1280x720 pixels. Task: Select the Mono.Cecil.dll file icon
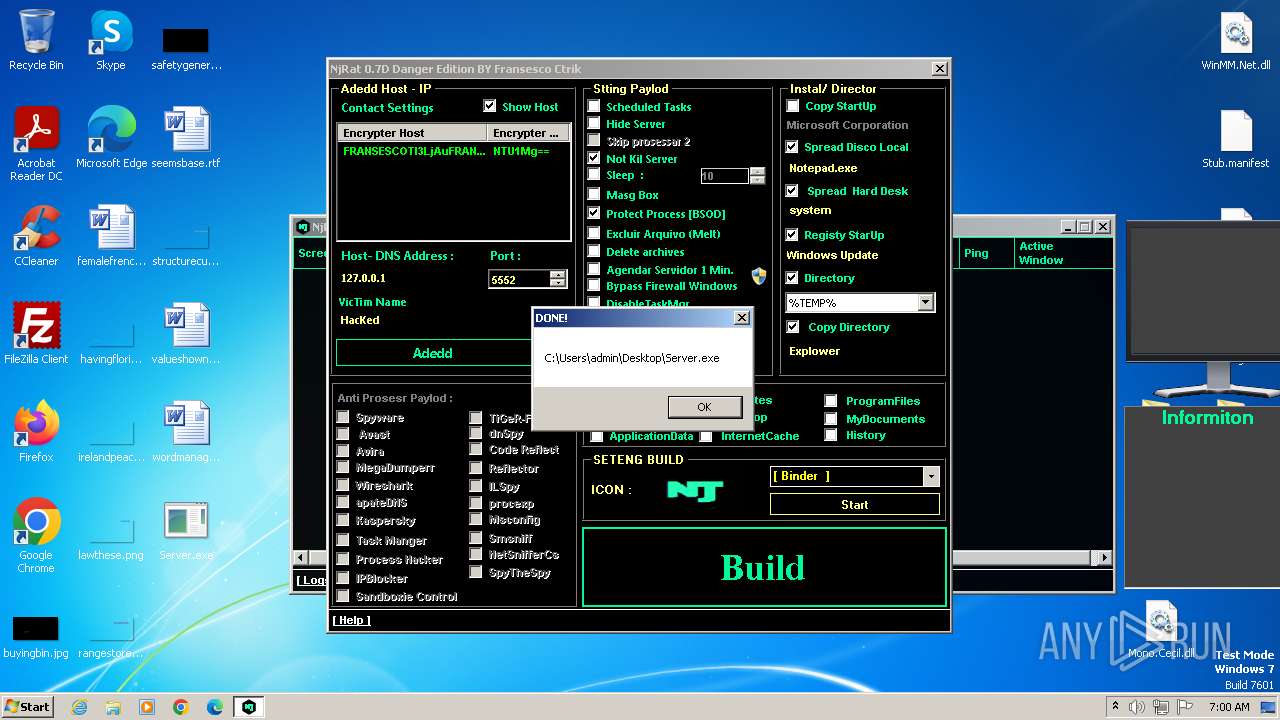tap(1161, 628)
